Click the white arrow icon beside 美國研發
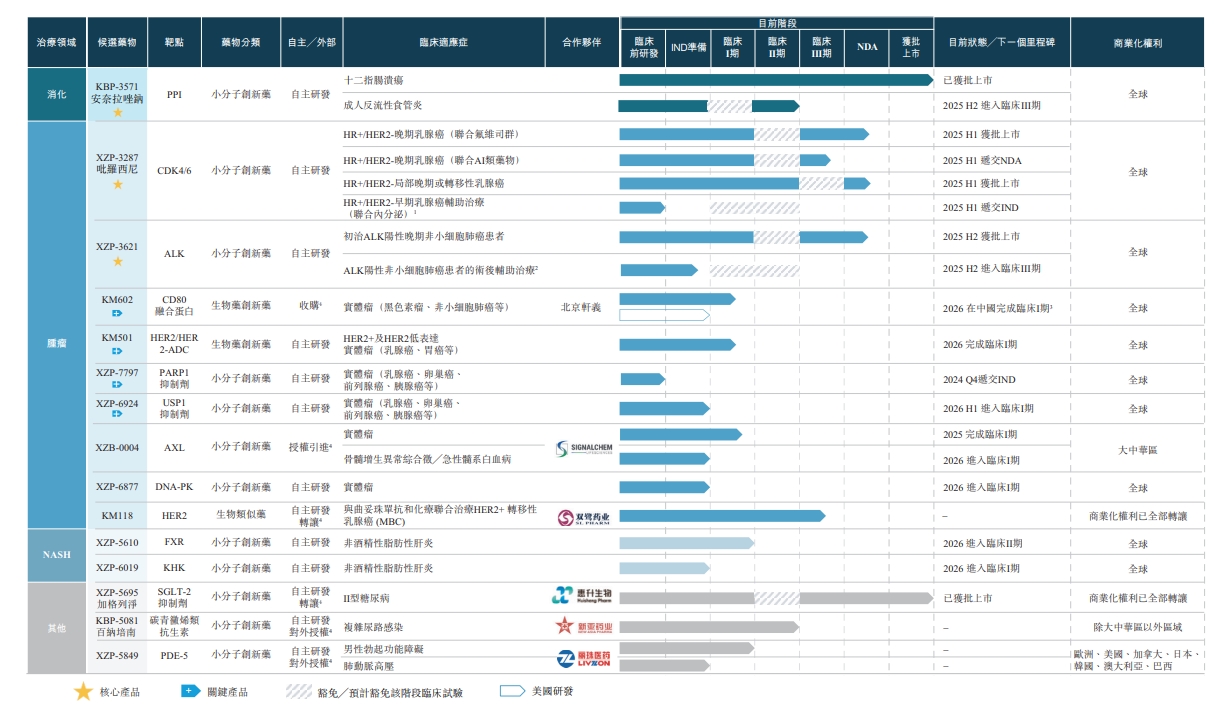The height and width of the screenshot is (709, 1231). coord(512,691)
